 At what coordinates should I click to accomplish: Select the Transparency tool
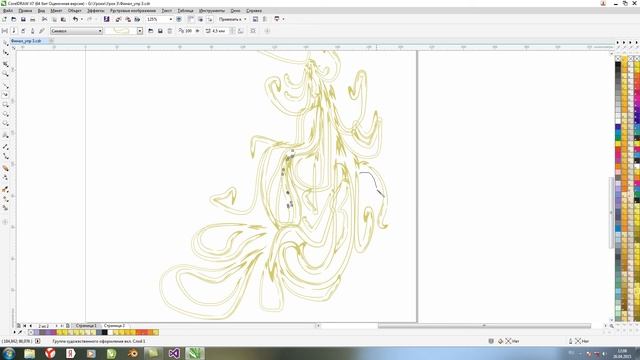click(x=5, y=178)
